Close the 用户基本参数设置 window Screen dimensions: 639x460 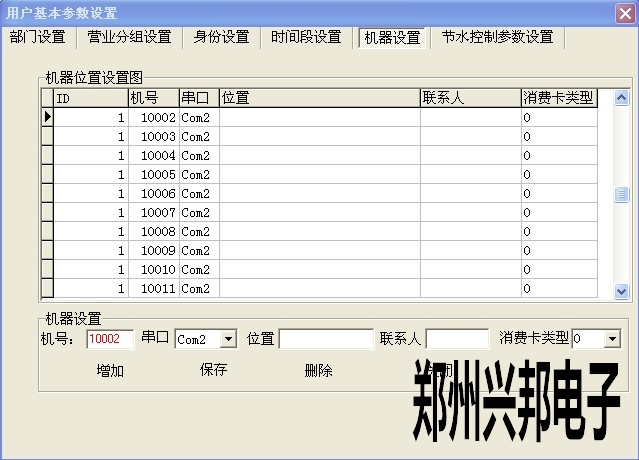(625, 13)
